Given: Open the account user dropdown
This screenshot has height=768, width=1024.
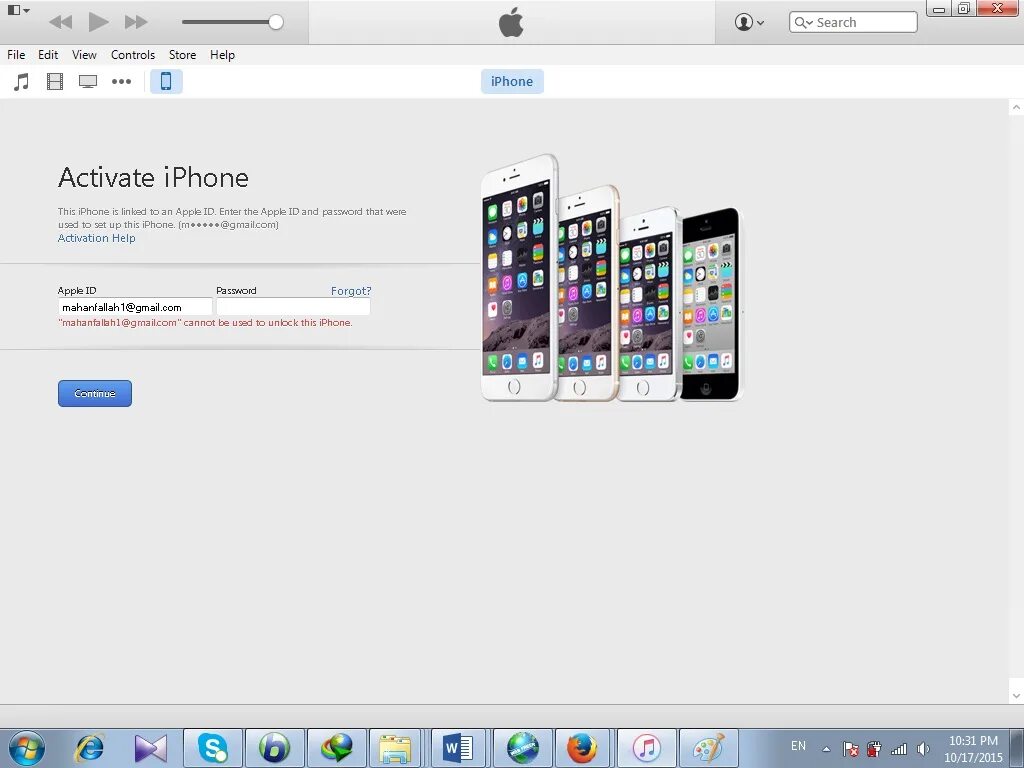Looking at the screenshot, I should 749,22.
